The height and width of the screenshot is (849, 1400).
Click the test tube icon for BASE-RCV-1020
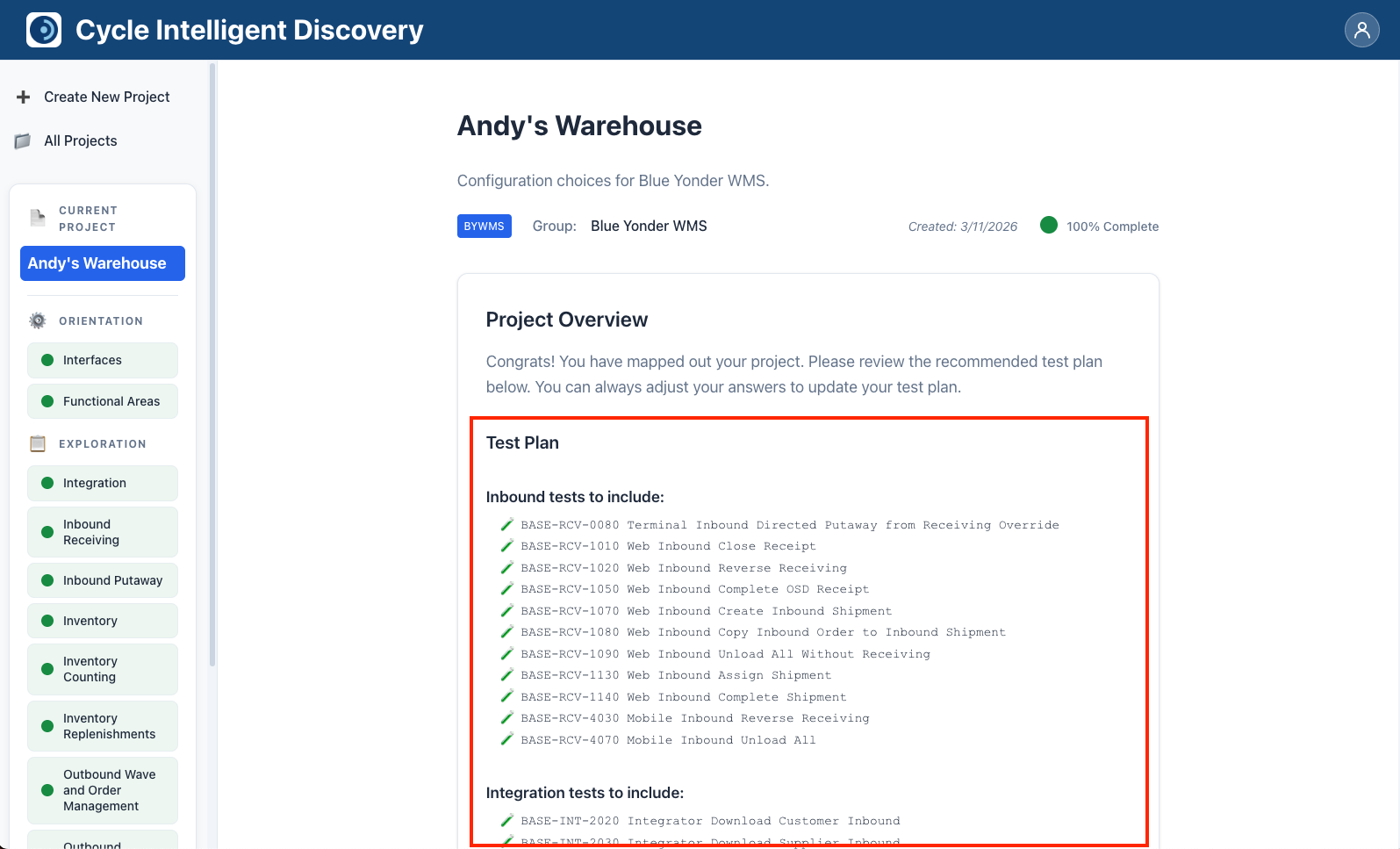point(506,568)
